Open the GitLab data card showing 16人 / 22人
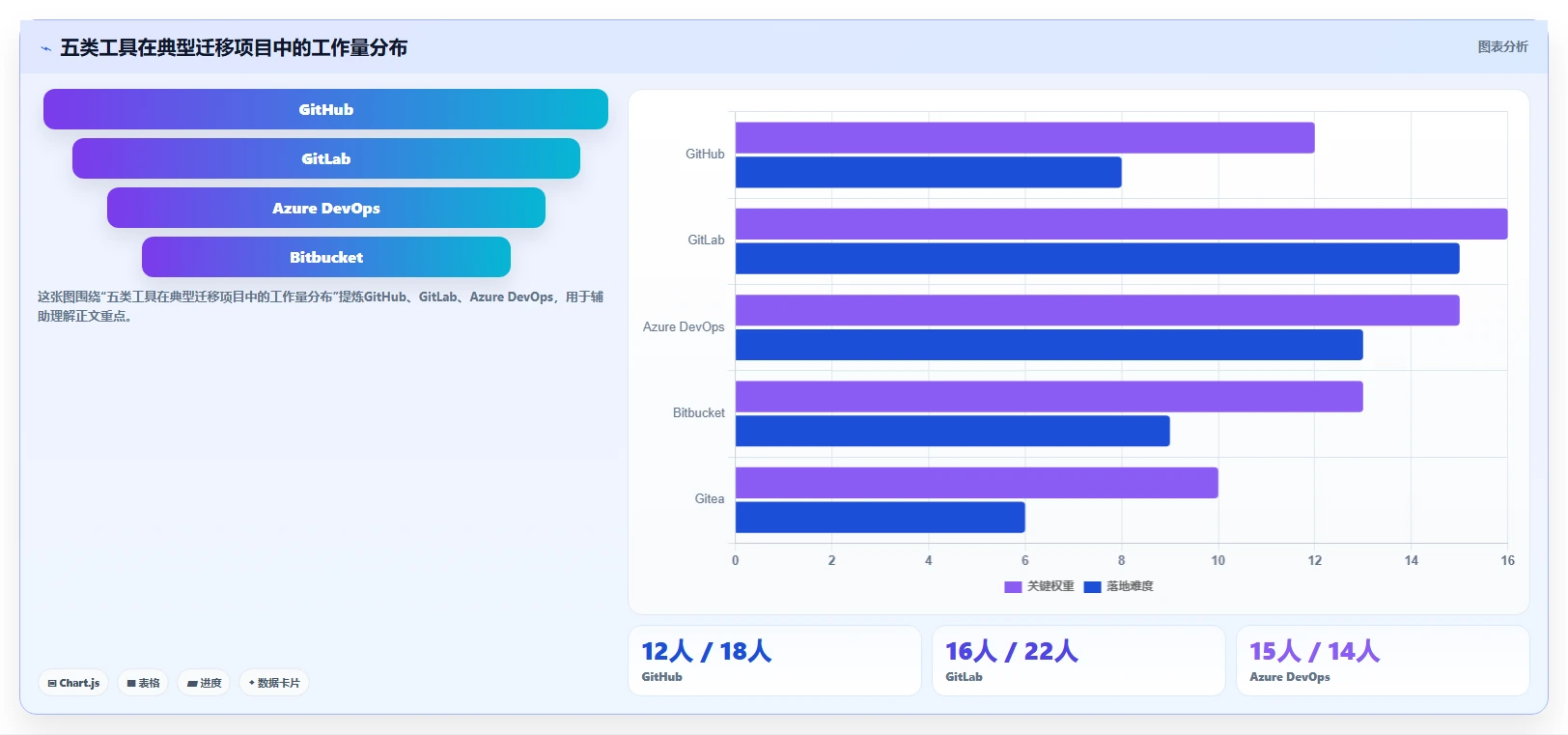The height and width of the screenshot is (735, 1568). click(x=1078, y=661)
